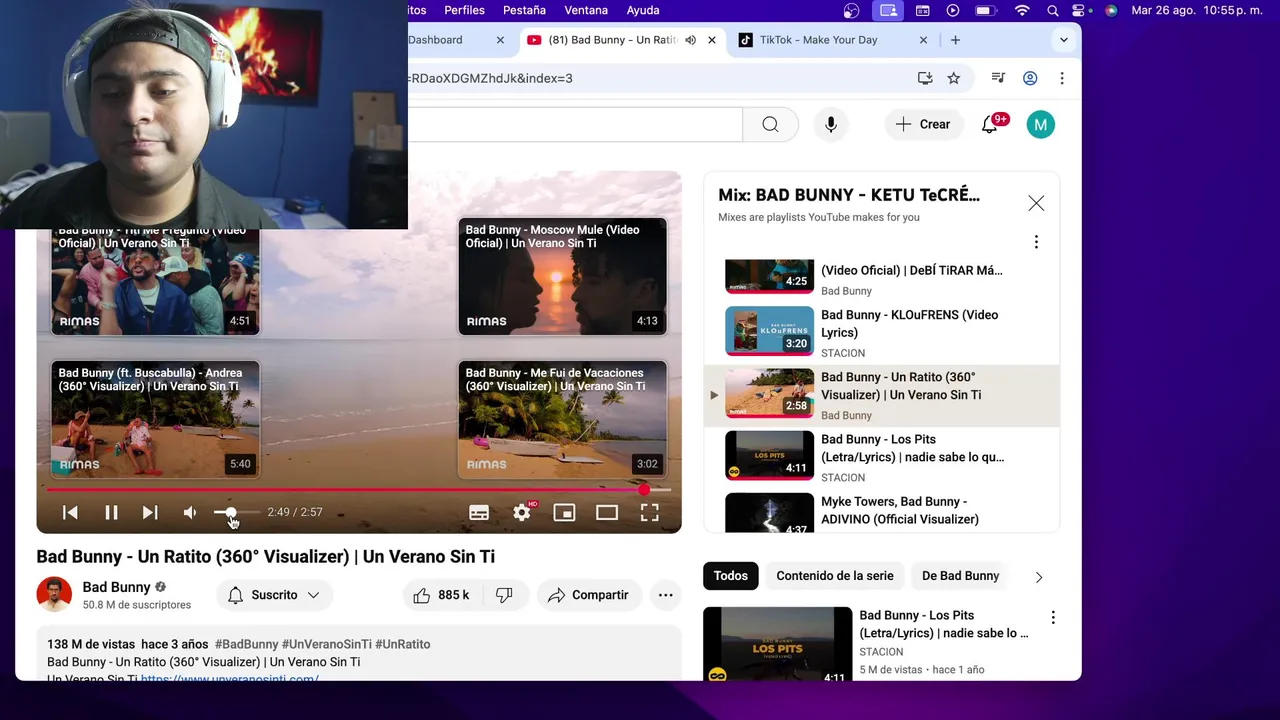Install app icon in address bar

coord(925,78)
